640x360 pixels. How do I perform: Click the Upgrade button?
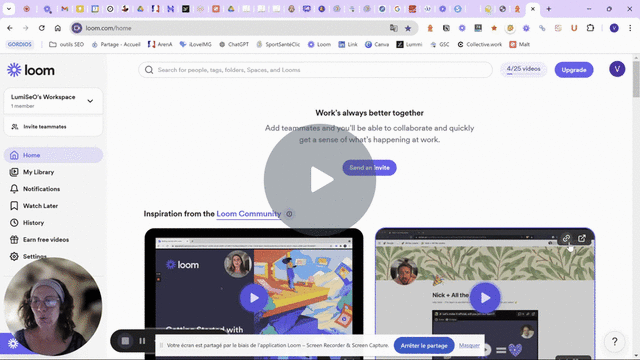tap(574, 70)
